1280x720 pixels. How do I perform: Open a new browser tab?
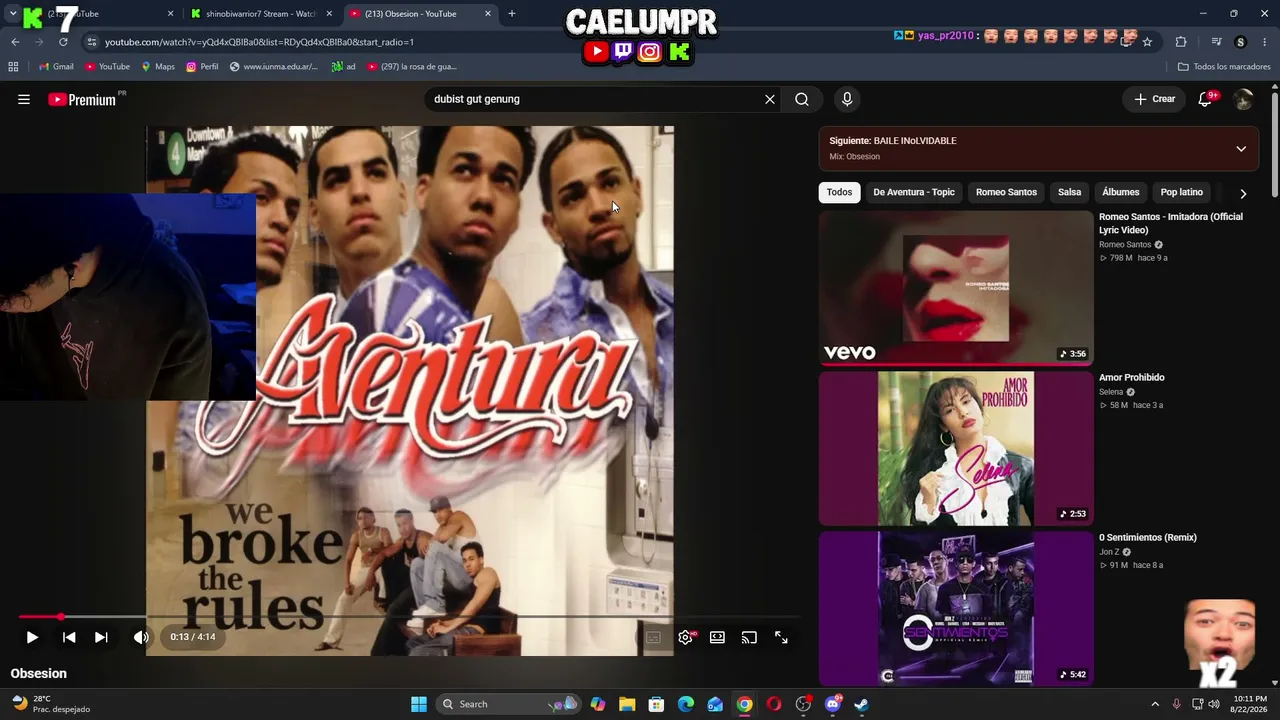512,14
